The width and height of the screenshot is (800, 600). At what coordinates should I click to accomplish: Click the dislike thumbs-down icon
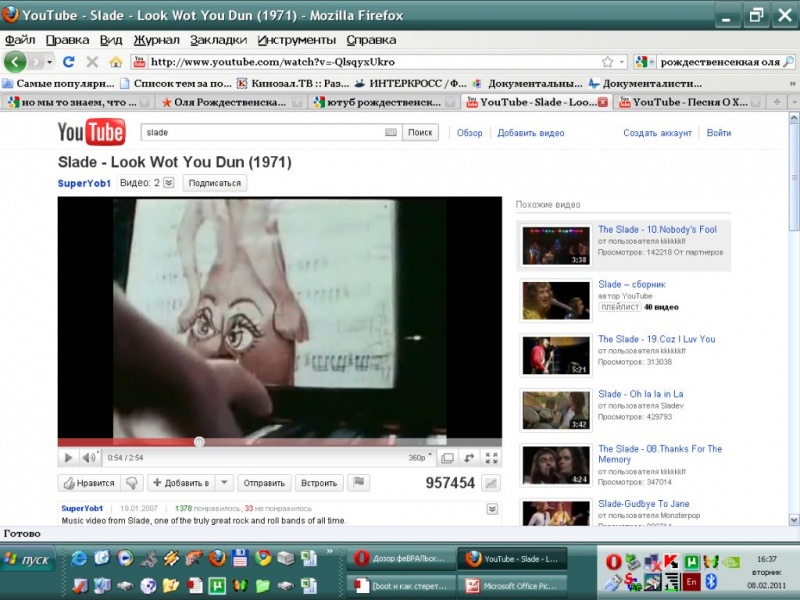click(x=132, y=483)
